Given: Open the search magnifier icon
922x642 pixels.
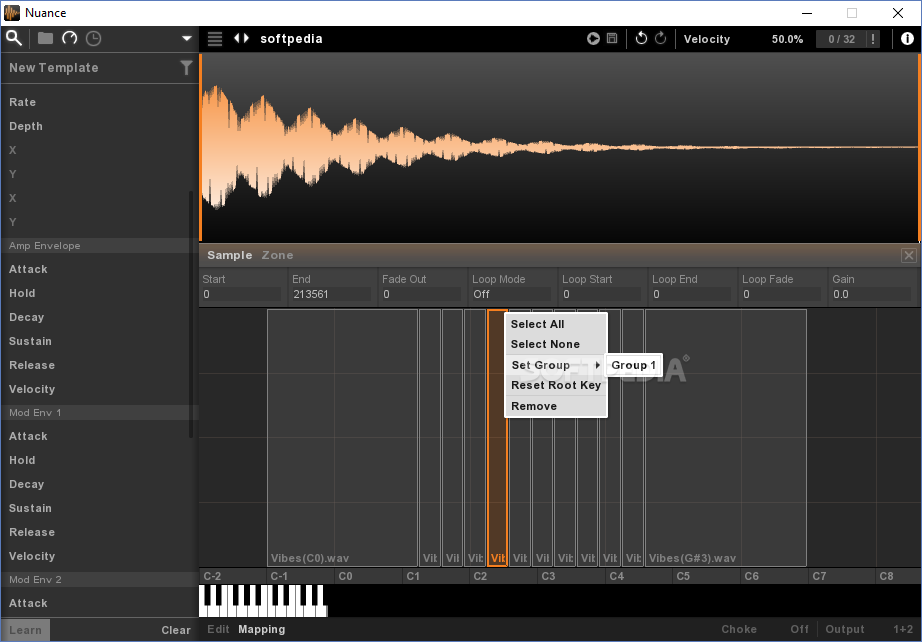Looking at the screenshot, I should point(14,39).
